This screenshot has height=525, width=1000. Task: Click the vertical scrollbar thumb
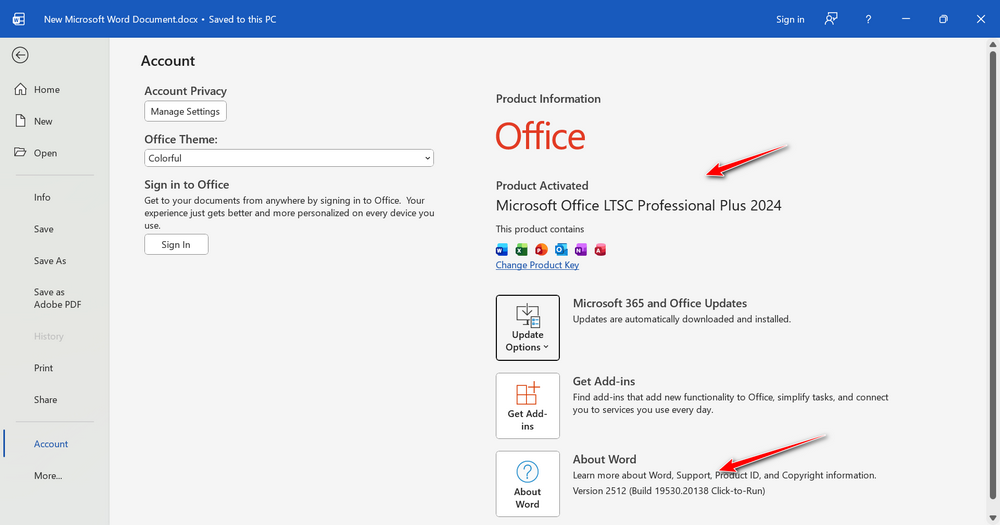tap(993, 274)
